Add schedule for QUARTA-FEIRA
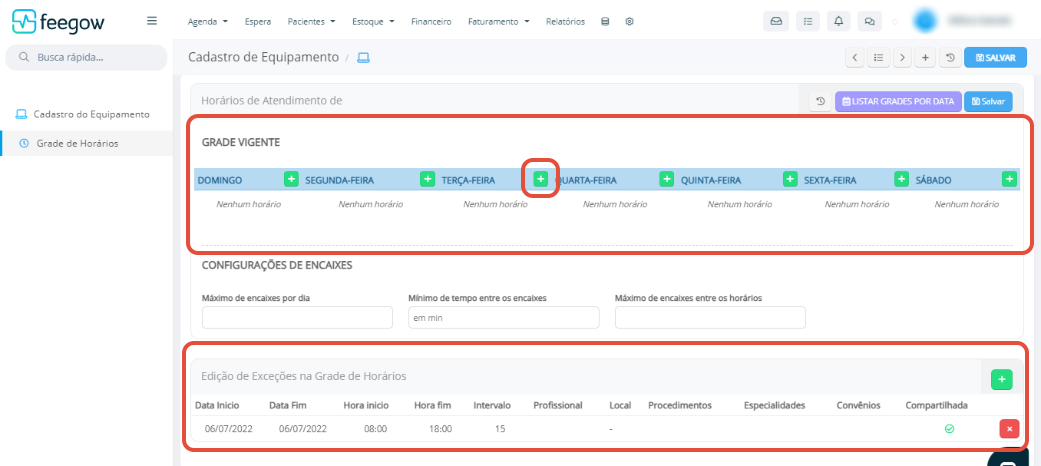Screen dimensions: 1041x466 pyautogui.click(x=667, y=179)
